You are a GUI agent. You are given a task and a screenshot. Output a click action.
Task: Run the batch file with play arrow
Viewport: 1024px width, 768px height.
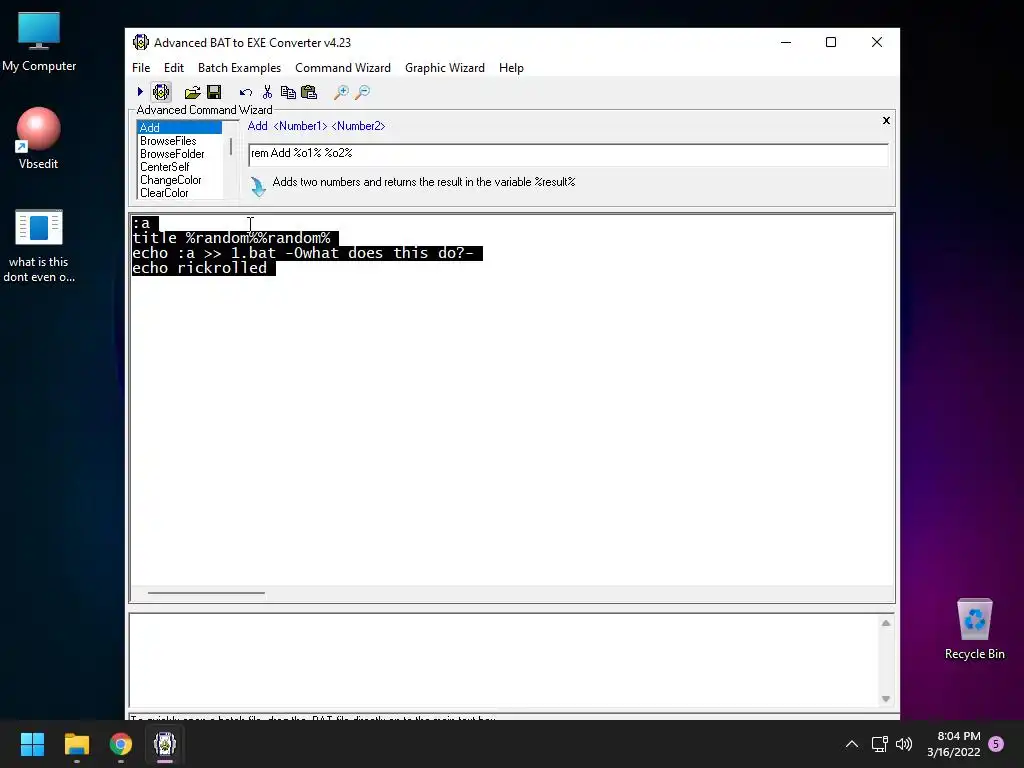140,92
